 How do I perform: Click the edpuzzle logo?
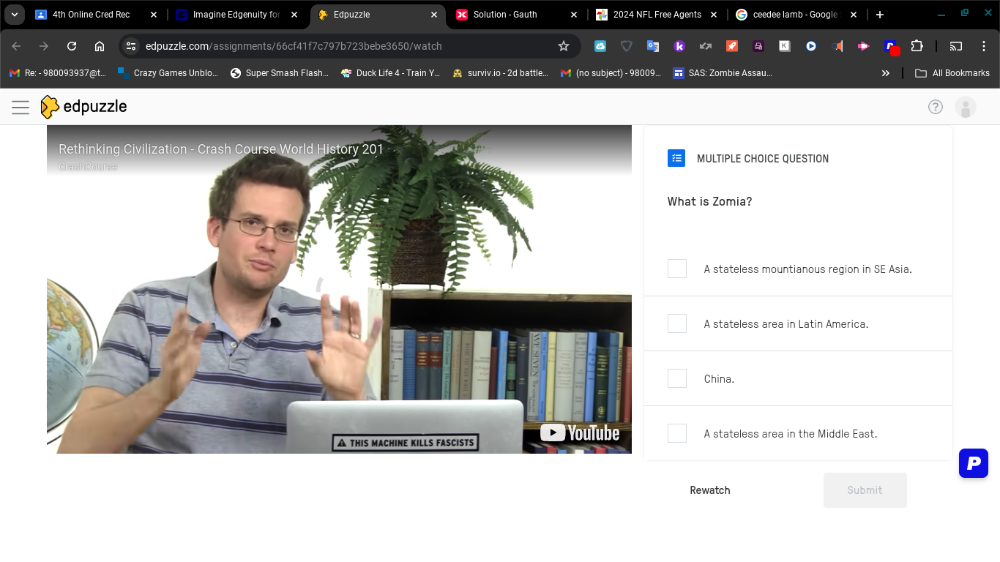click(84, 107)
